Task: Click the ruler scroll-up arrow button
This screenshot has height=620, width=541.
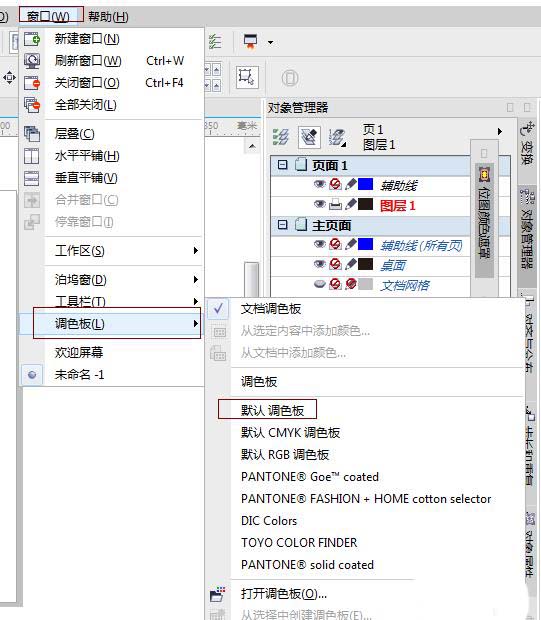Action: click(252, 147)
